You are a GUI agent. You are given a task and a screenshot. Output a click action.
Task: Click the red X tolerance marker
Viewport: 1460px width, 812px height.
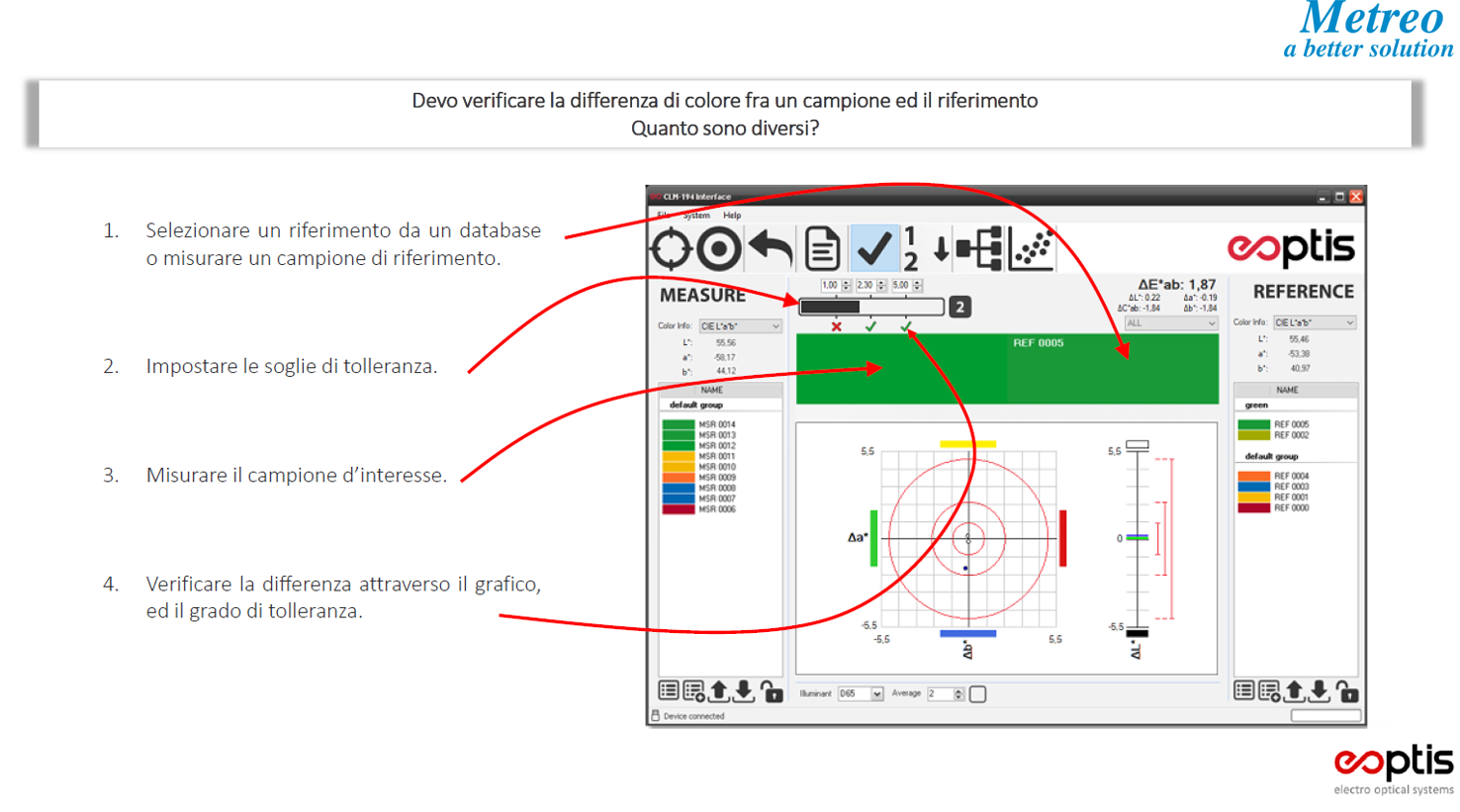[x=836, y=326]
